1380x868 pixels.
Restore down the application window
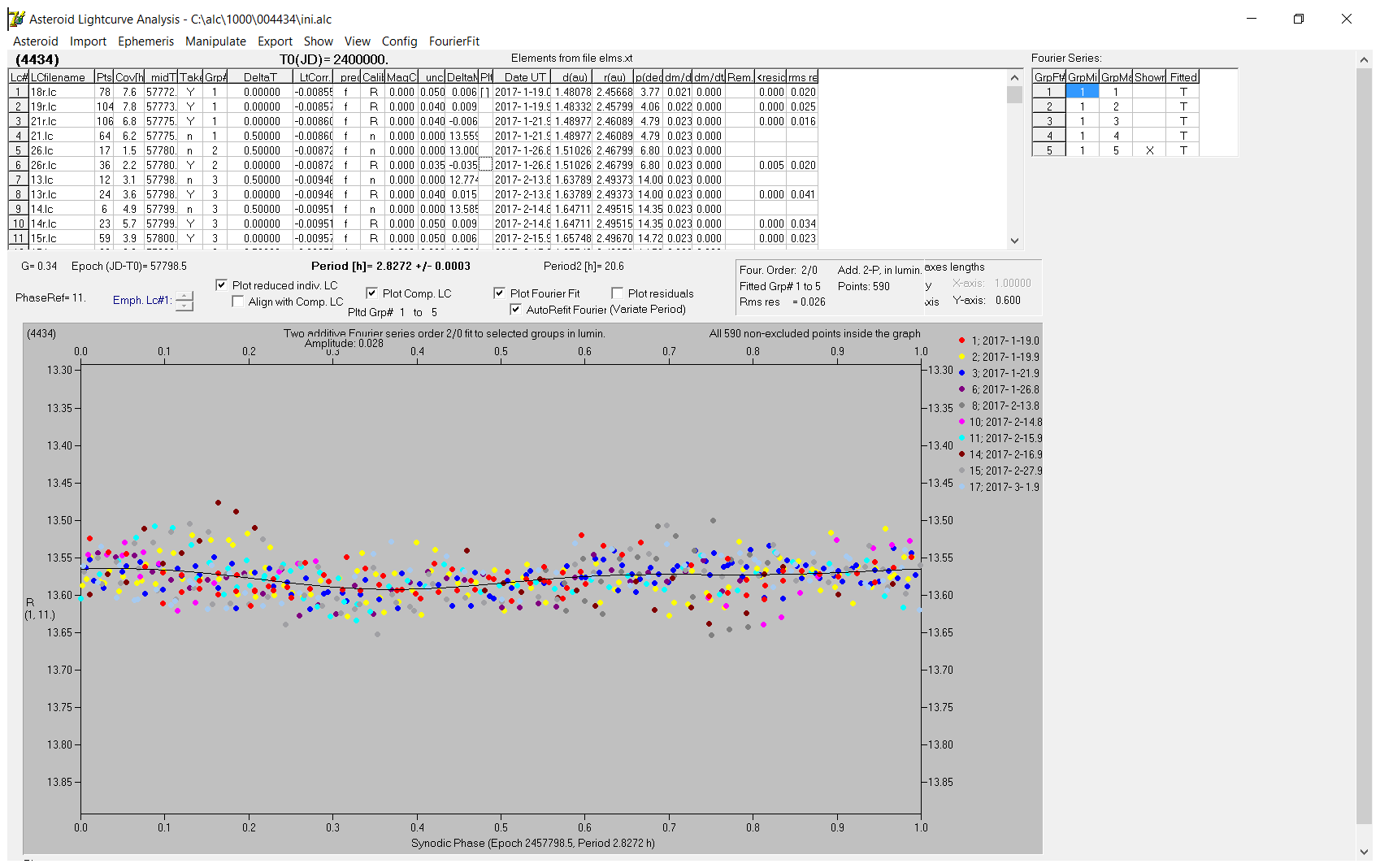[x=1298, y=19]
